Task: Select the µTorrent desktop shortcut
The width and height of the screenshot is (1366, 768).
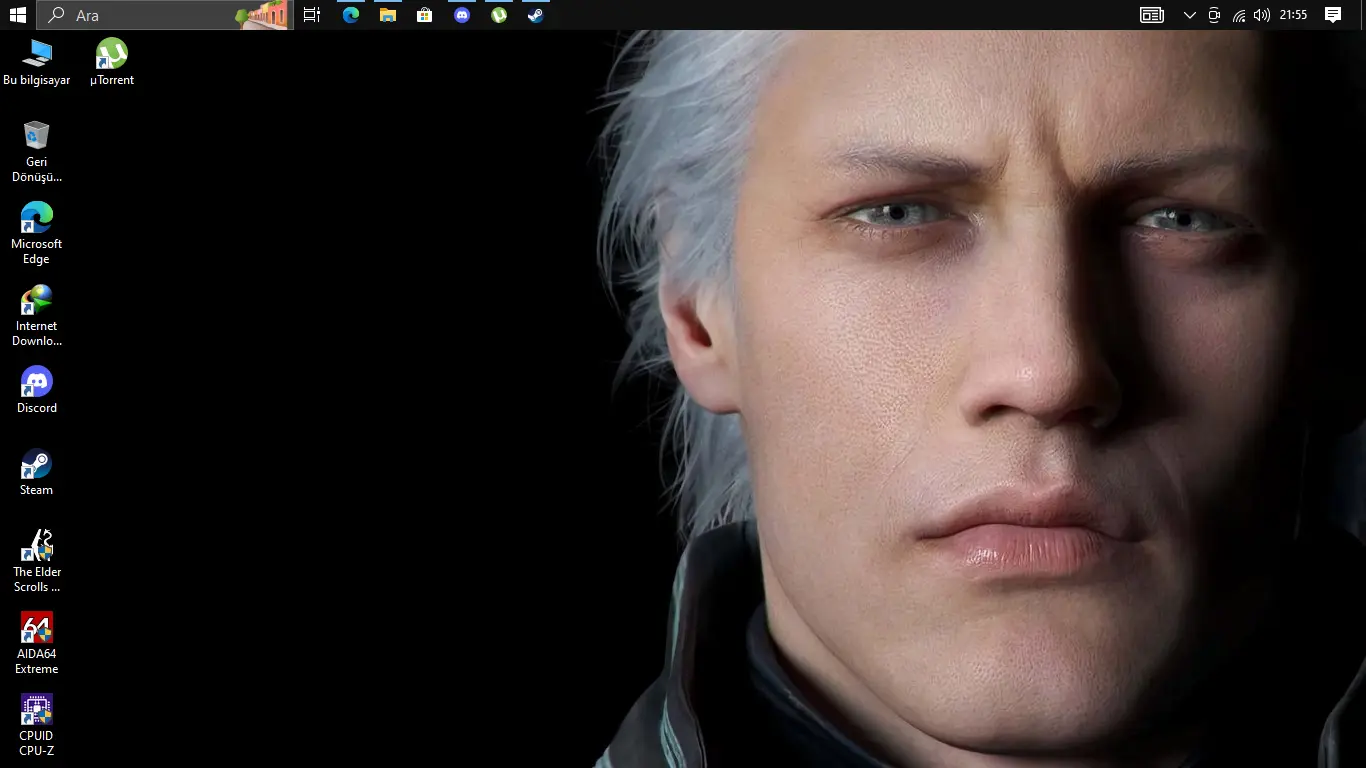Action: (112, 63)
